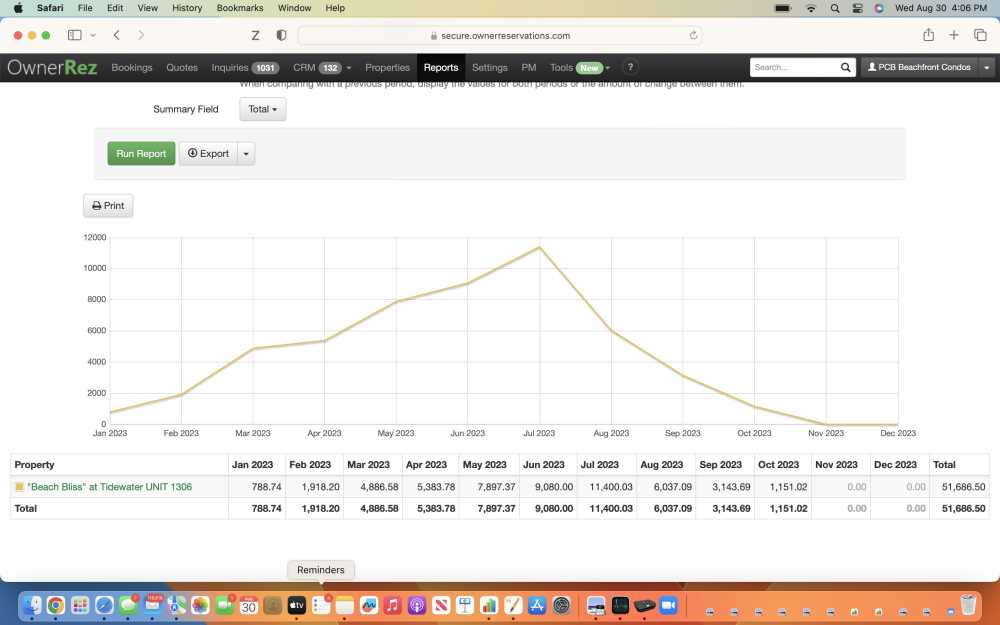Screen dimensions: 1000x625
Task: Show Safari tab overview
Action: point(980,35)
